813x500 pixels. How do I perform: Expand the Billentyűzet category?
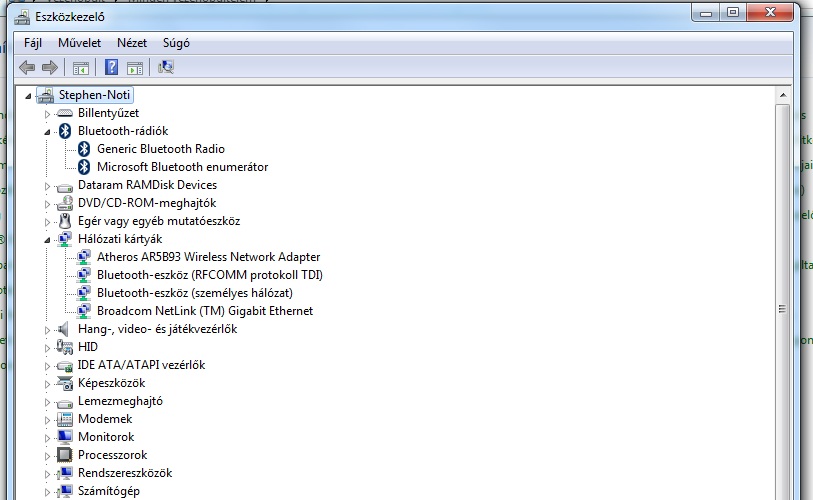click(x=47, y=114)
